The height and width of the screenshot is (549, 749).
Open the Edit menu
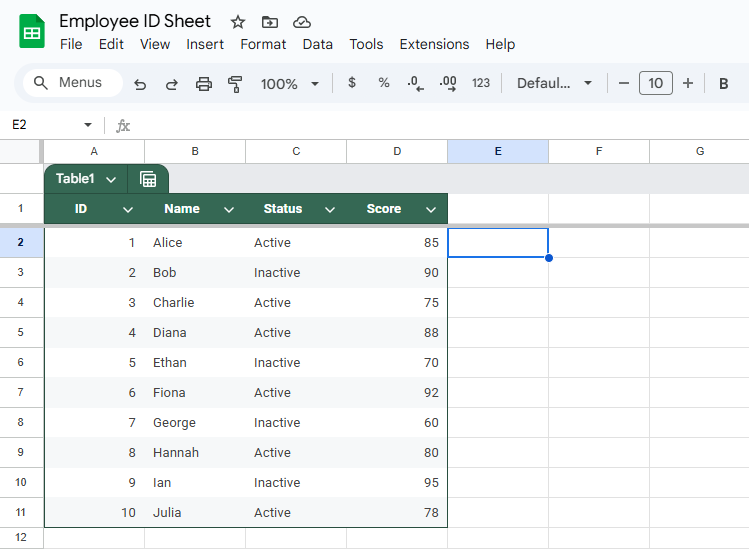coord(111,44)
